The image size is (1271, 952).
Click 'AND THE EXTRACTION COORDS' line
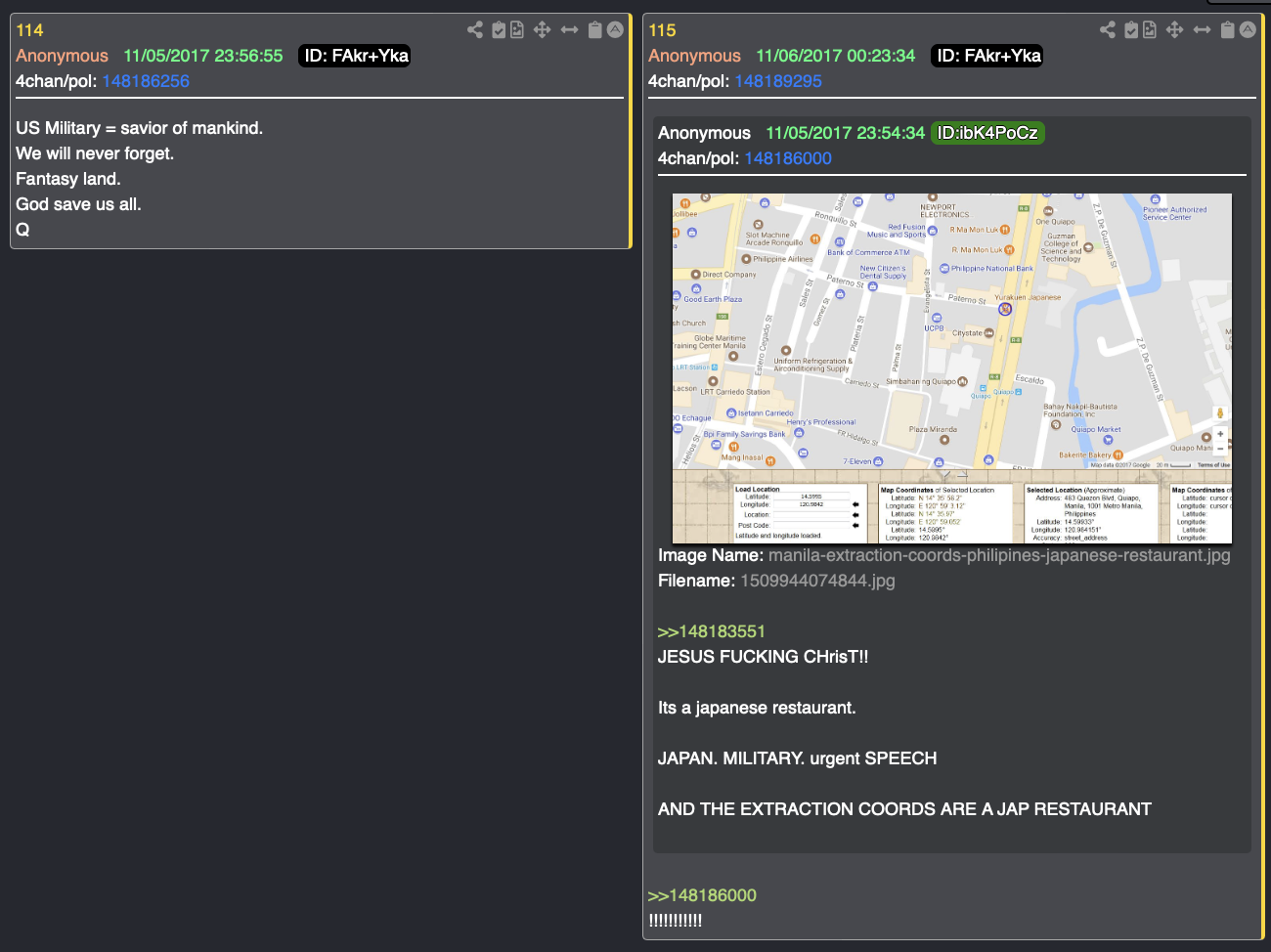point(904,809)
